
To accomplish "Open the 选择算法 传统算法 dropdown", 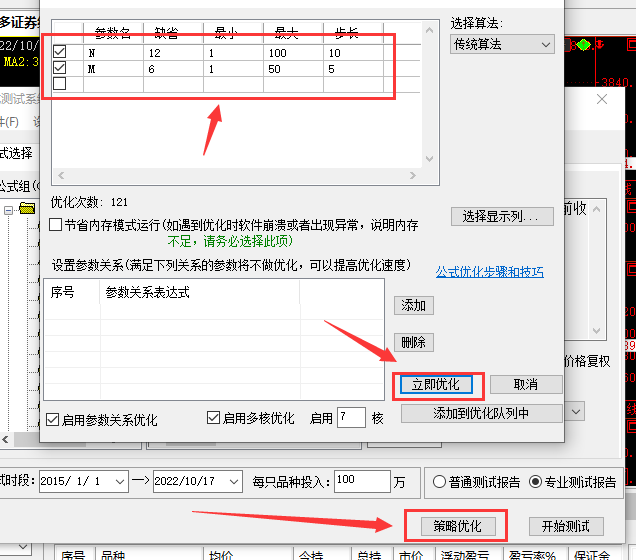I will click(x=502, y=44).
